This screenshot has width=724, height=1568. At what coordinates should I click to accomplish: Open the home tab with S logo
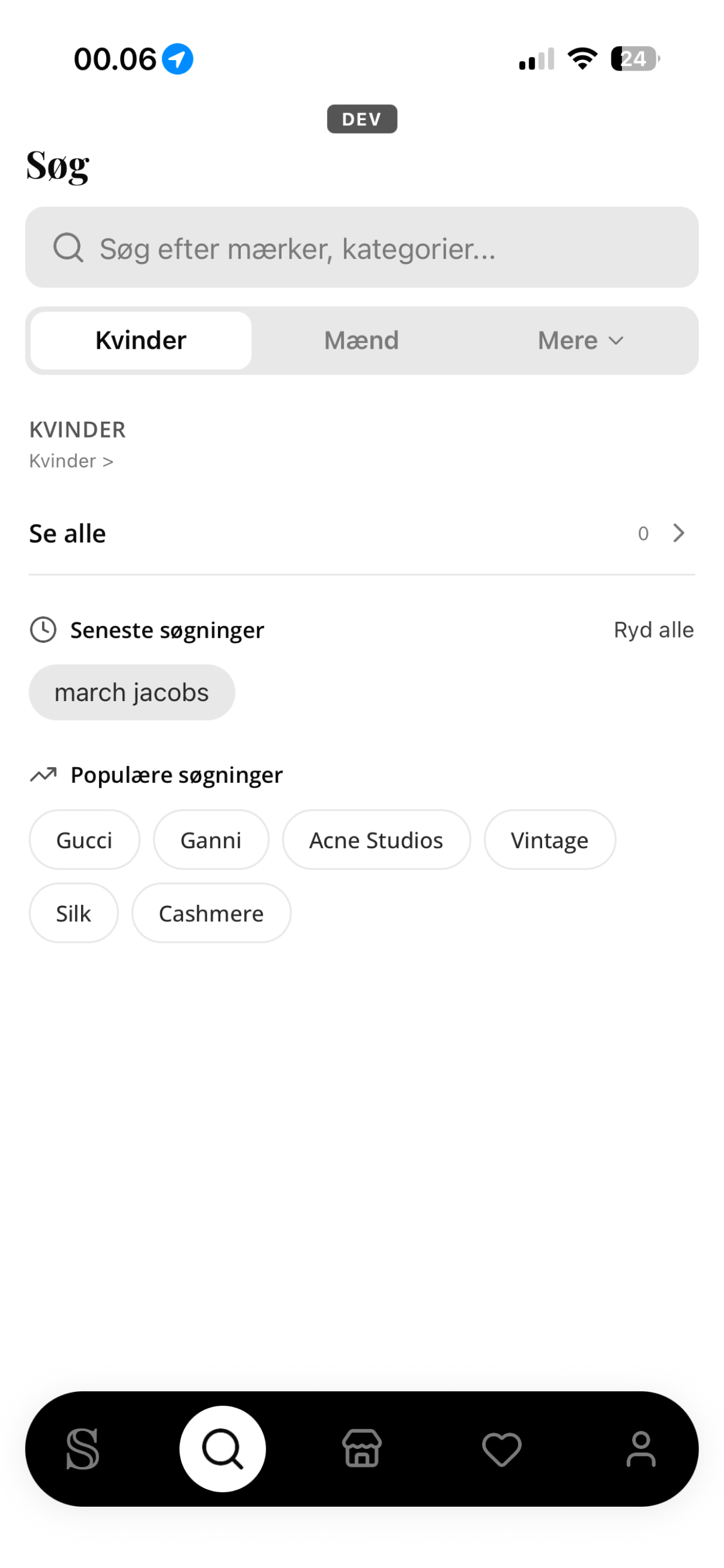pyautogui.click(x=83, y=1448)
